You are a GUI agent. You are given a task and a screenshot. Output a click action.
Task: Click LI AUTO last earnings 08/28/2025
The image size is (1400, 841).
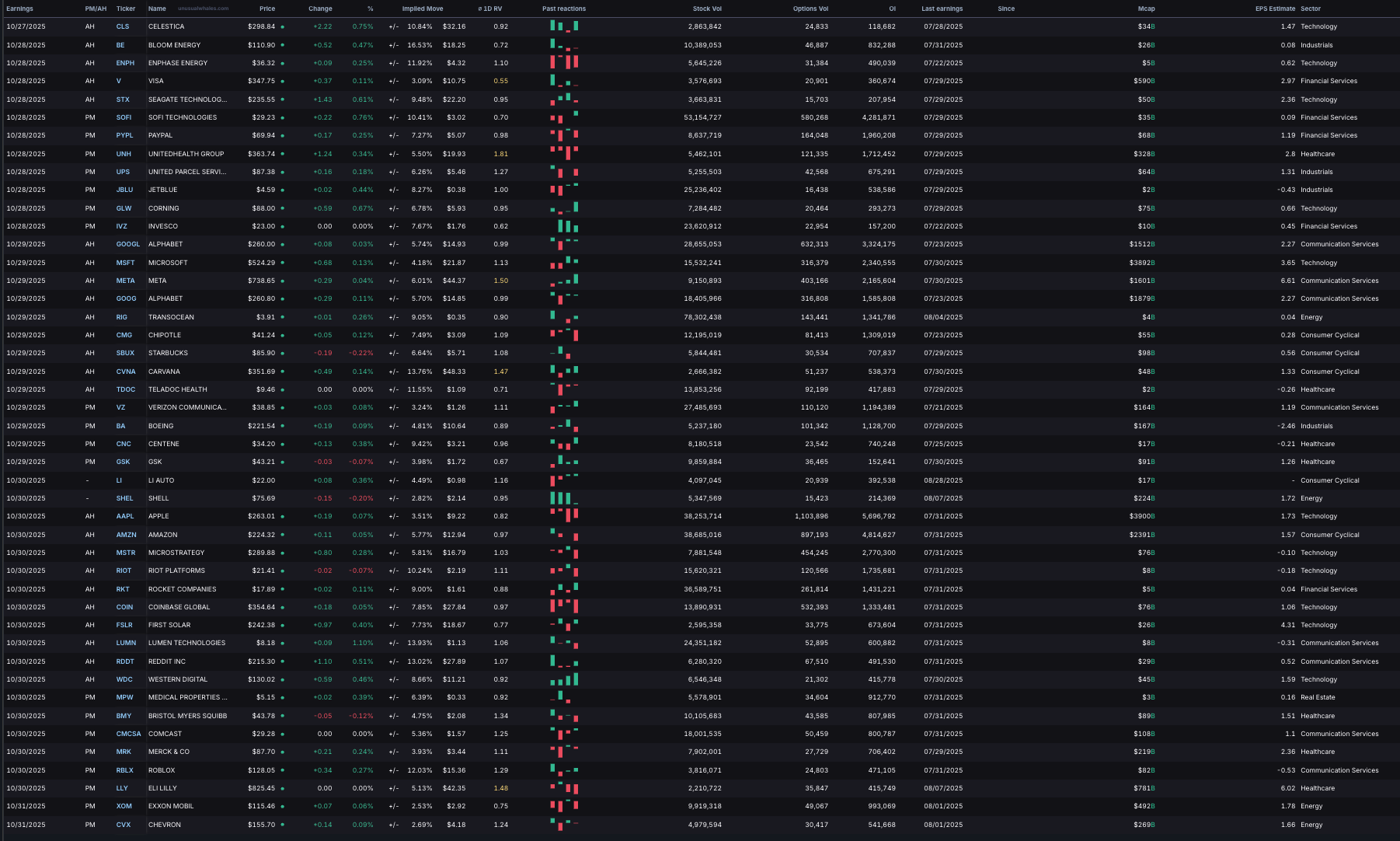pos(943,480)
